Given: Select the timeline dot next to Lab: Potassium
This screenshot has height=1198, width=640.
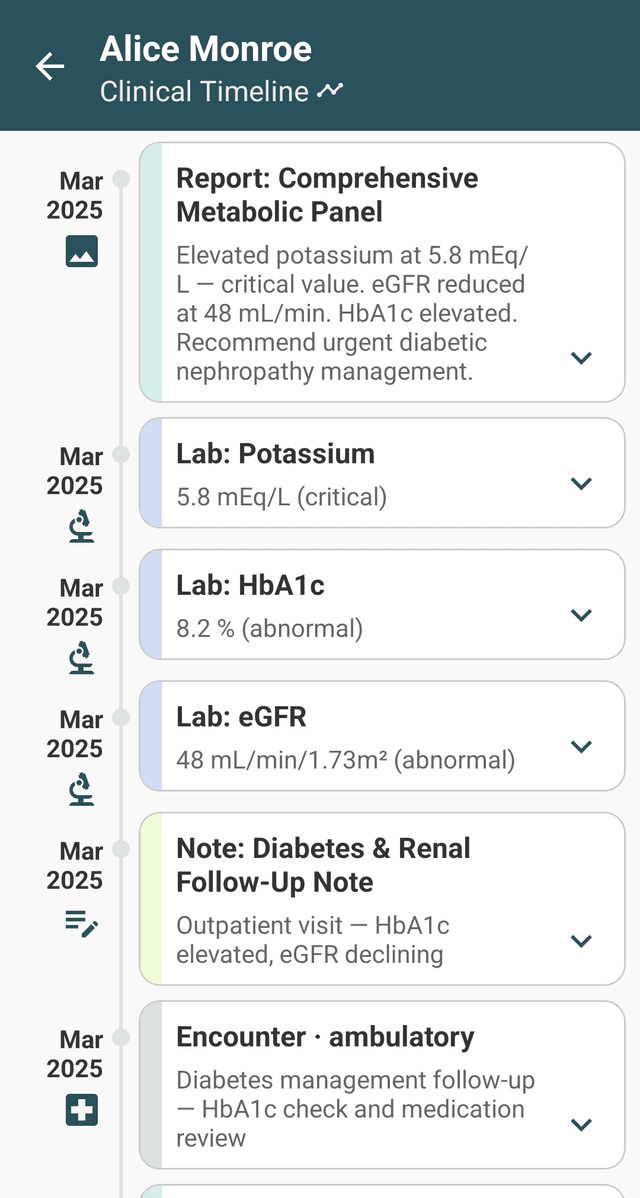Looking at the screenshot, I should pyautogui.click(x=121, y=455).
